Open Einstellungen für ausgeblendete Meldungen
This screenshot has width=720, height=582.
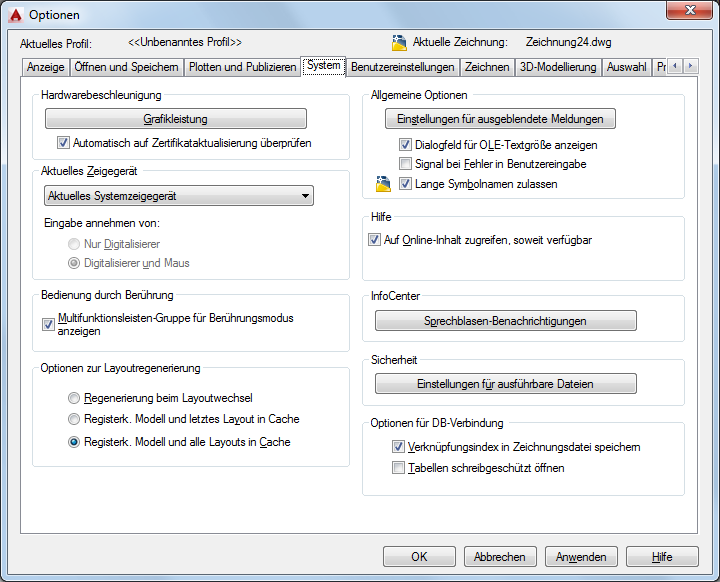pos(500,119)
